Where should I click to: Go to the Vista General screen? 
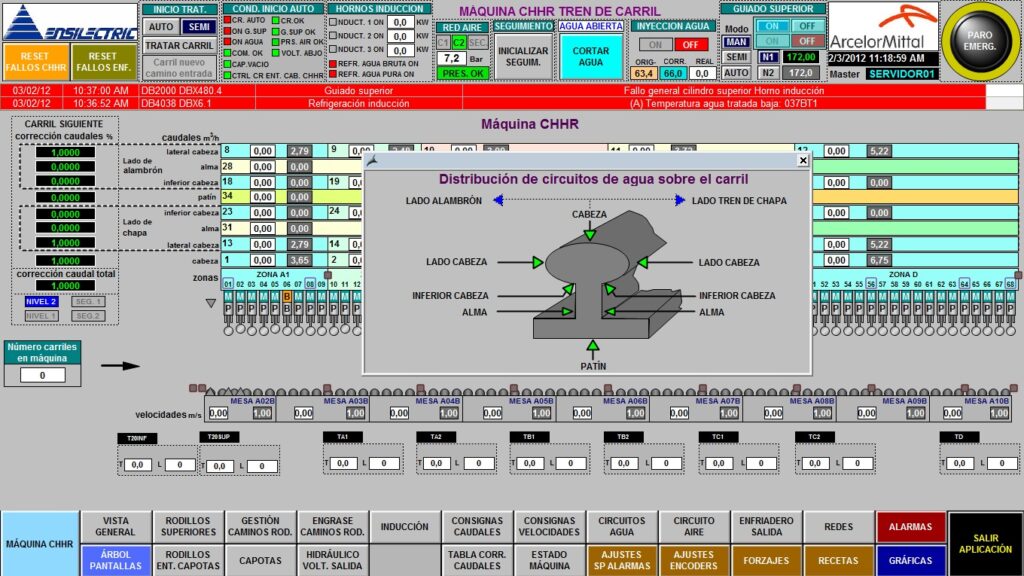(x=117, y=526)
